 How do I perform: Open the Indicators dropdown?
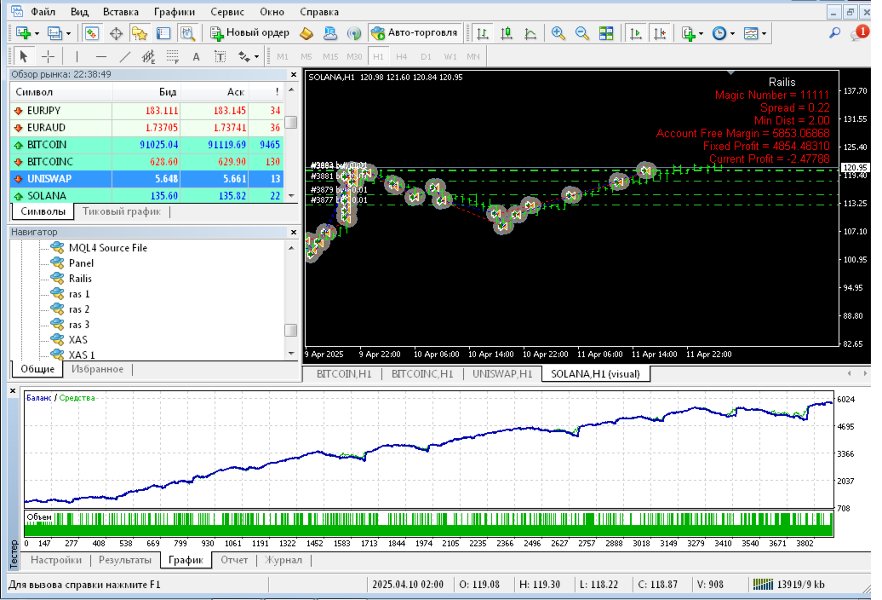690,32
